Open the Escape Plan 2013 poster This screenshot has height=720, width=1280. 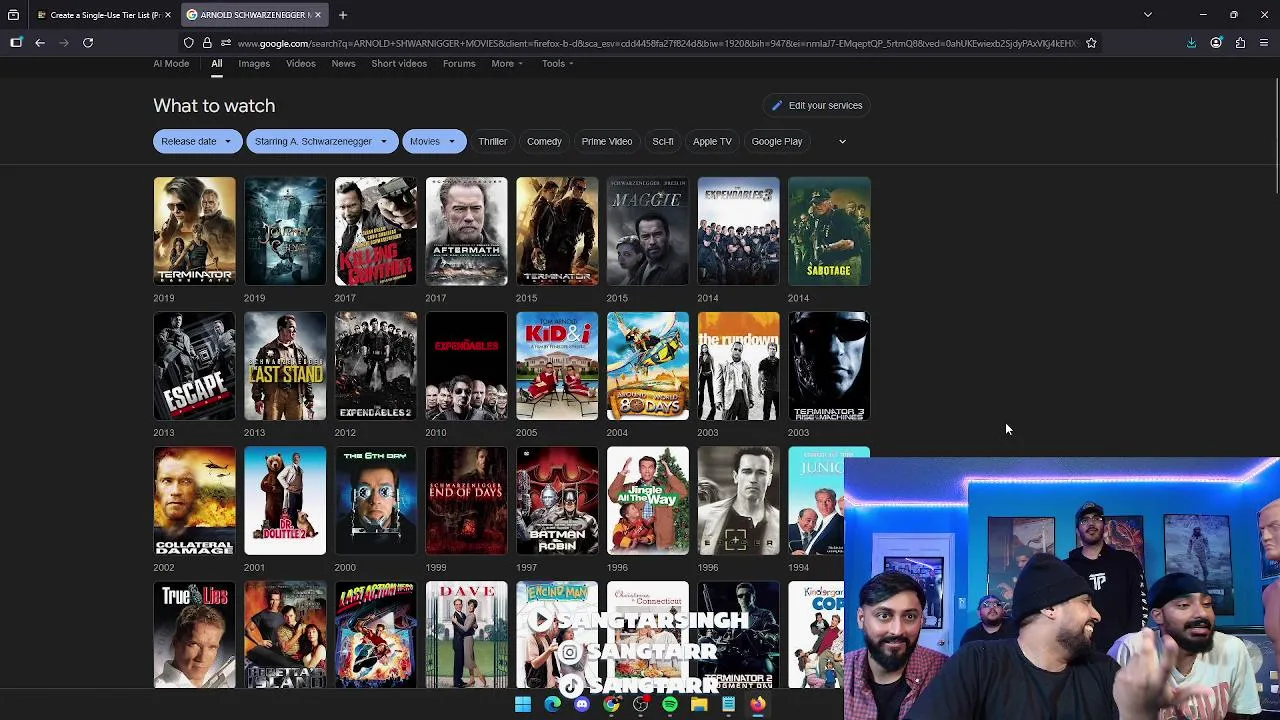point(194,366)
